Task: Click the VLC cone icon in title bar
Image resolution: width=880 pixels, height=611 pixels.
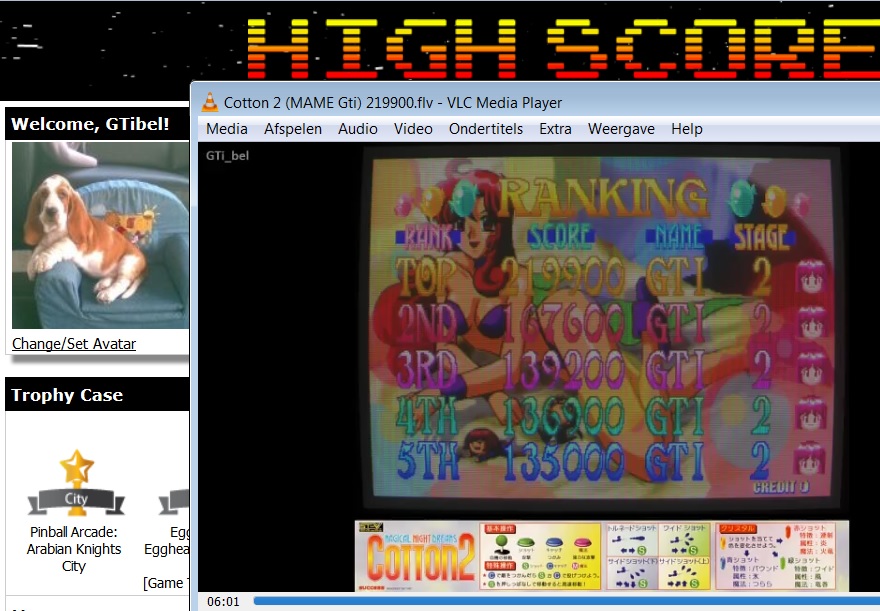Action: click(x=209, y=102)
